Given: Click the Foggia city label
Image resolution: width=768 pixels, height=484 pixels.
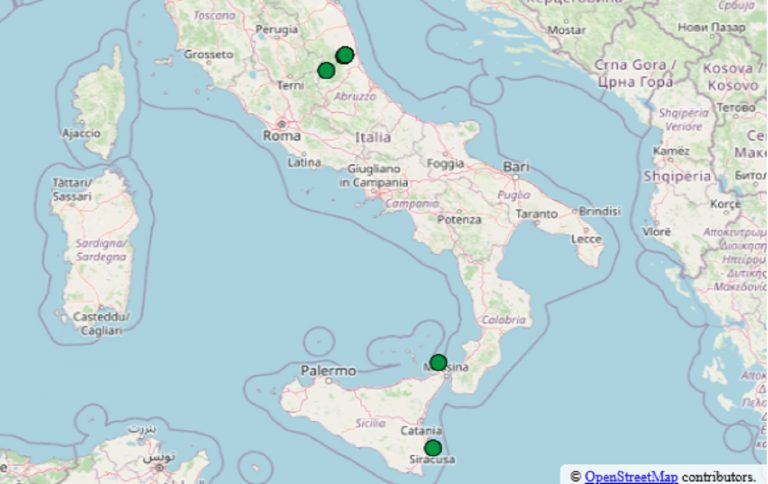Looking at the screenshot, I should (x=445, y=163).
